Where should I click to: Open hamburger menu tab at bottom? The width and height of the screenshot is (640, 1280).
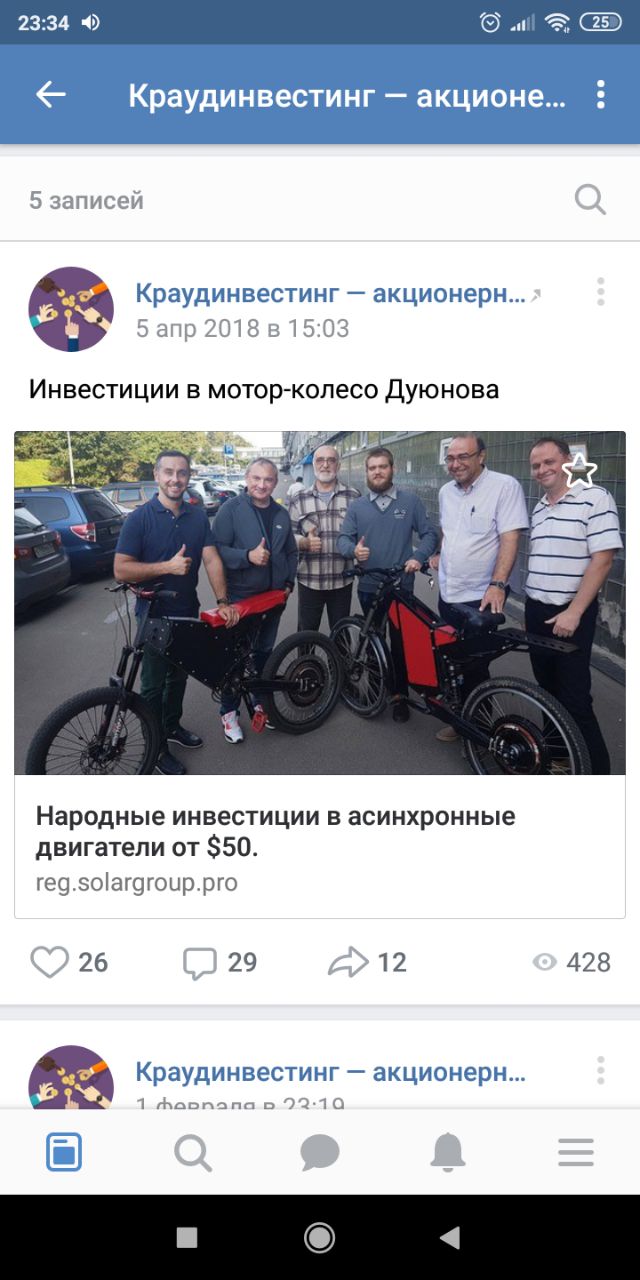(576, 1153)
